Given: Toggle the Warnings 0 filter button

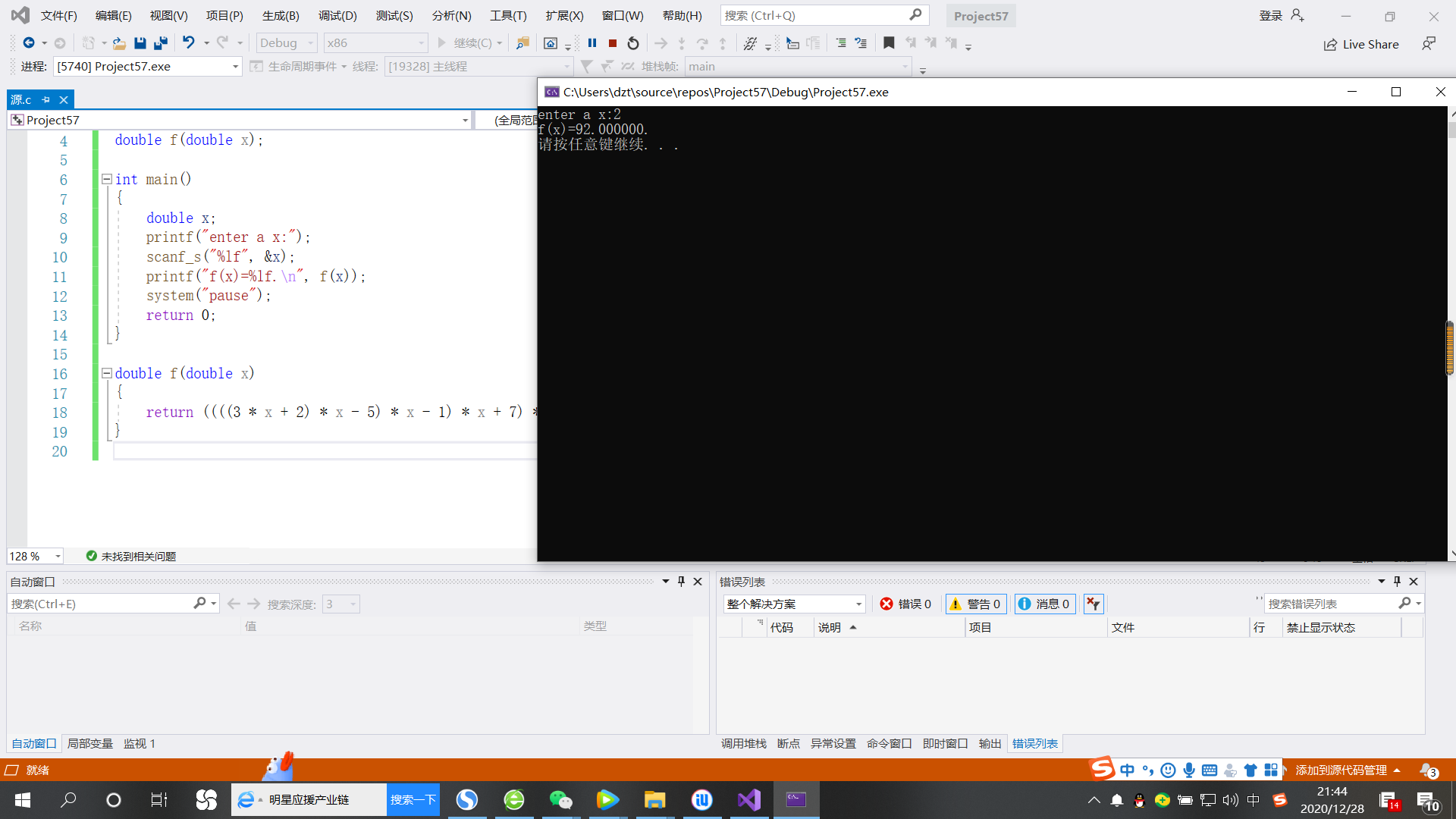Looking at the screenshot, I should pos(975,604).
